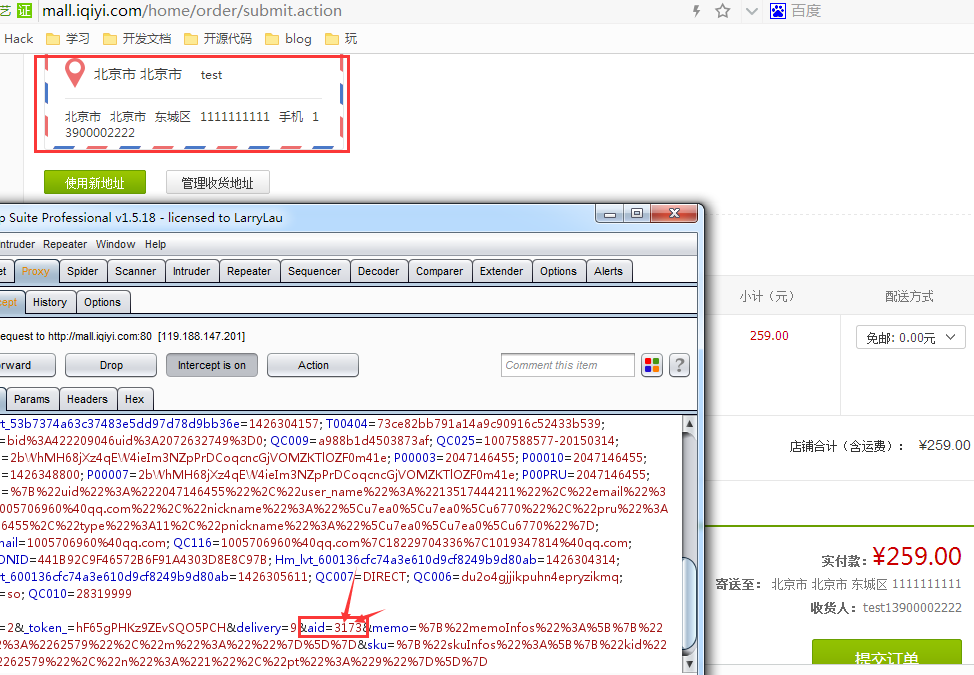Click the green site certificate icon
974x675 pixels.
[x=24, y=11]
